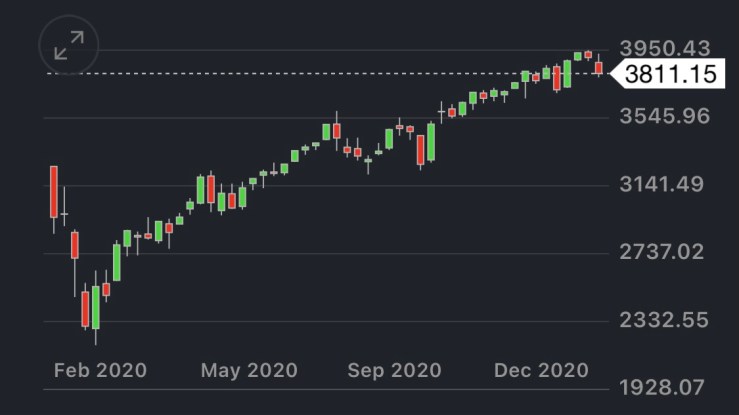Click the lowest red candlestick near 2332.55
This screenshot has width=739, height=415.
(x=85, y=308)
